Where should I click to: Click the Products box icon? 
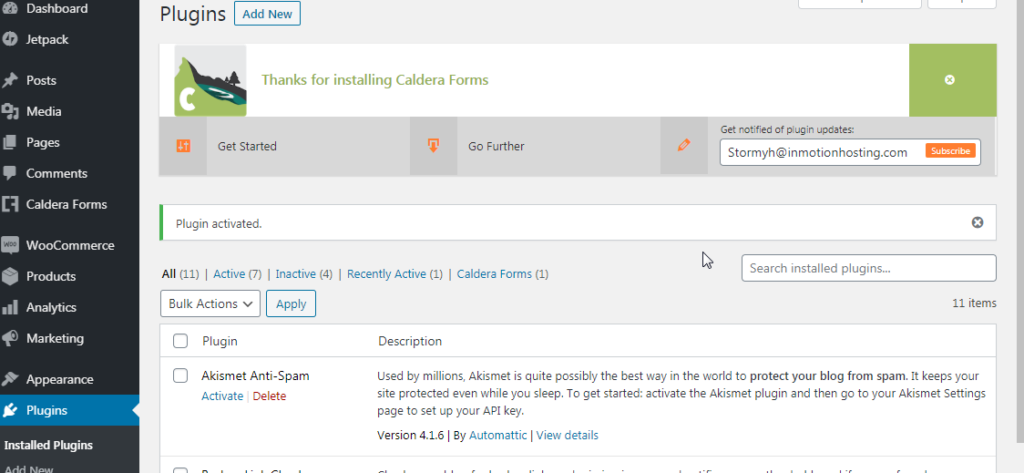click(x=11, y=276)
